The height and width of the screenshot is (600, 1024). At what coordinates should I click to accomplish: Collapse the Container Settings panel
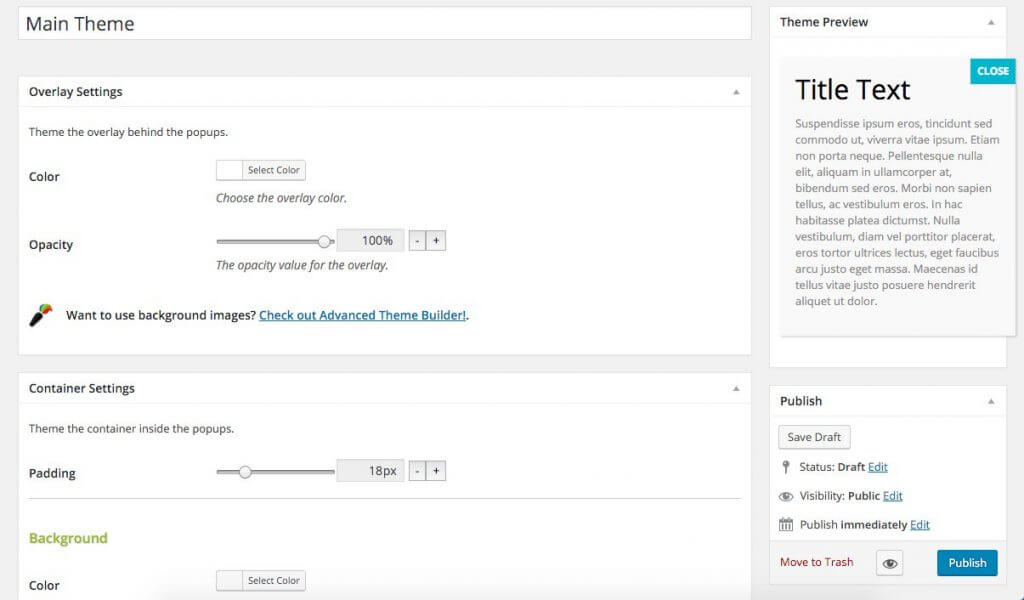(736, 389)
